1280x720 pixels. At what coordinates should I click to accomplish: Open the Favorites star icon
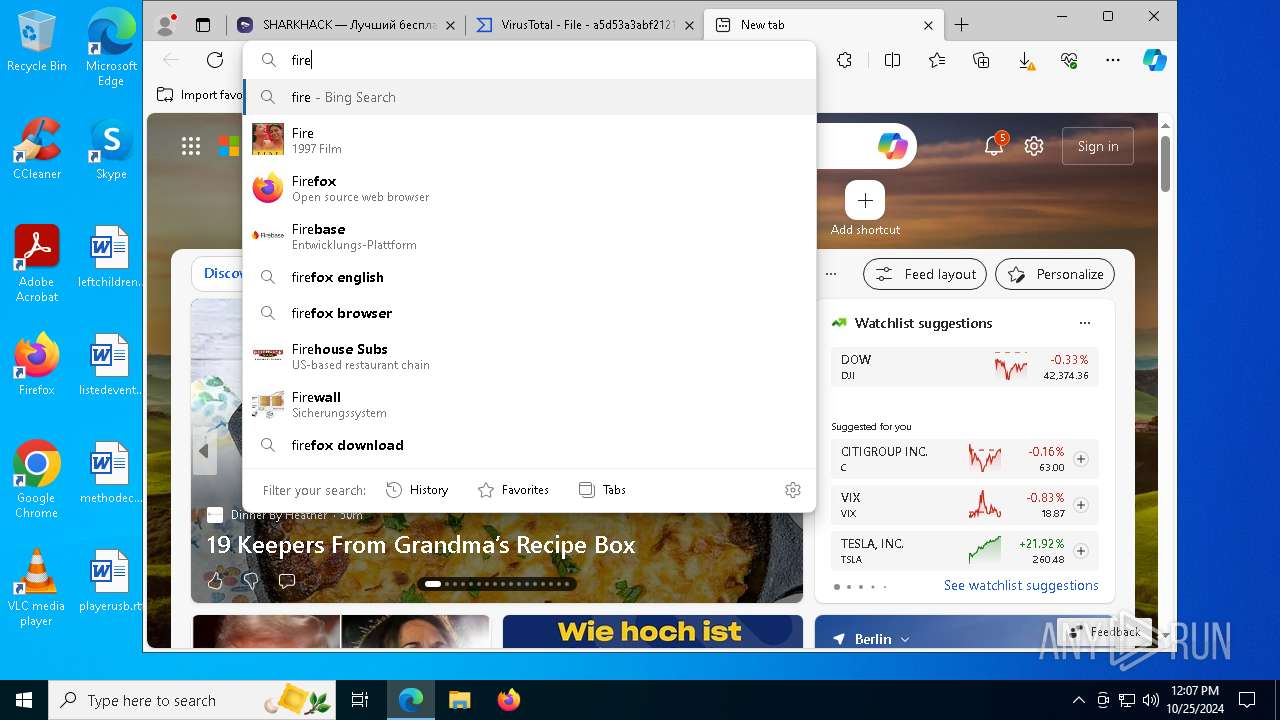coord(937,60)
